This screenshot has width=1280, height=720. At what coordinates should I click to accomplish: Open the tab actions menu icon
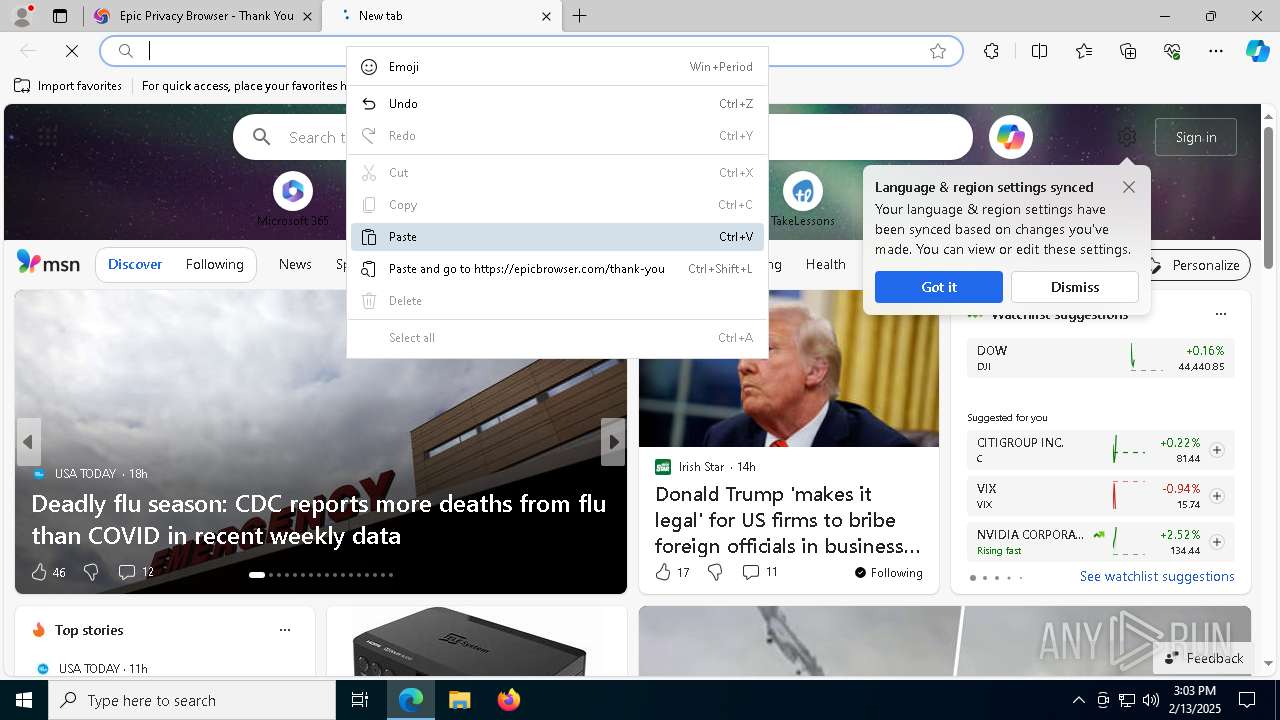(60, 16)
